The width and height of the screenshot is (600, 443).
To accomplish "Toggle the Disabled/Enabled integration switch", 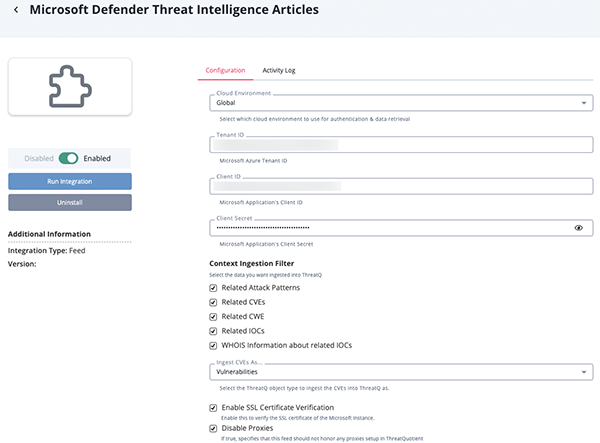I will [68, 158].
